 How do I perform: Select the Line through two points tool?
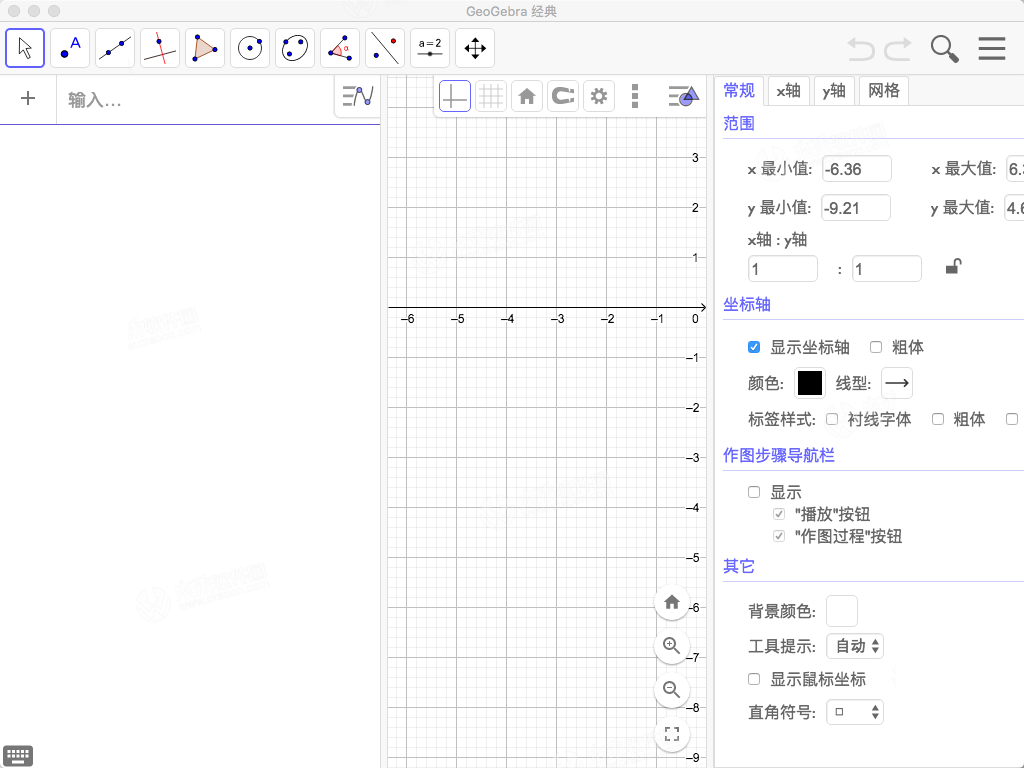(x=115, y=48)
